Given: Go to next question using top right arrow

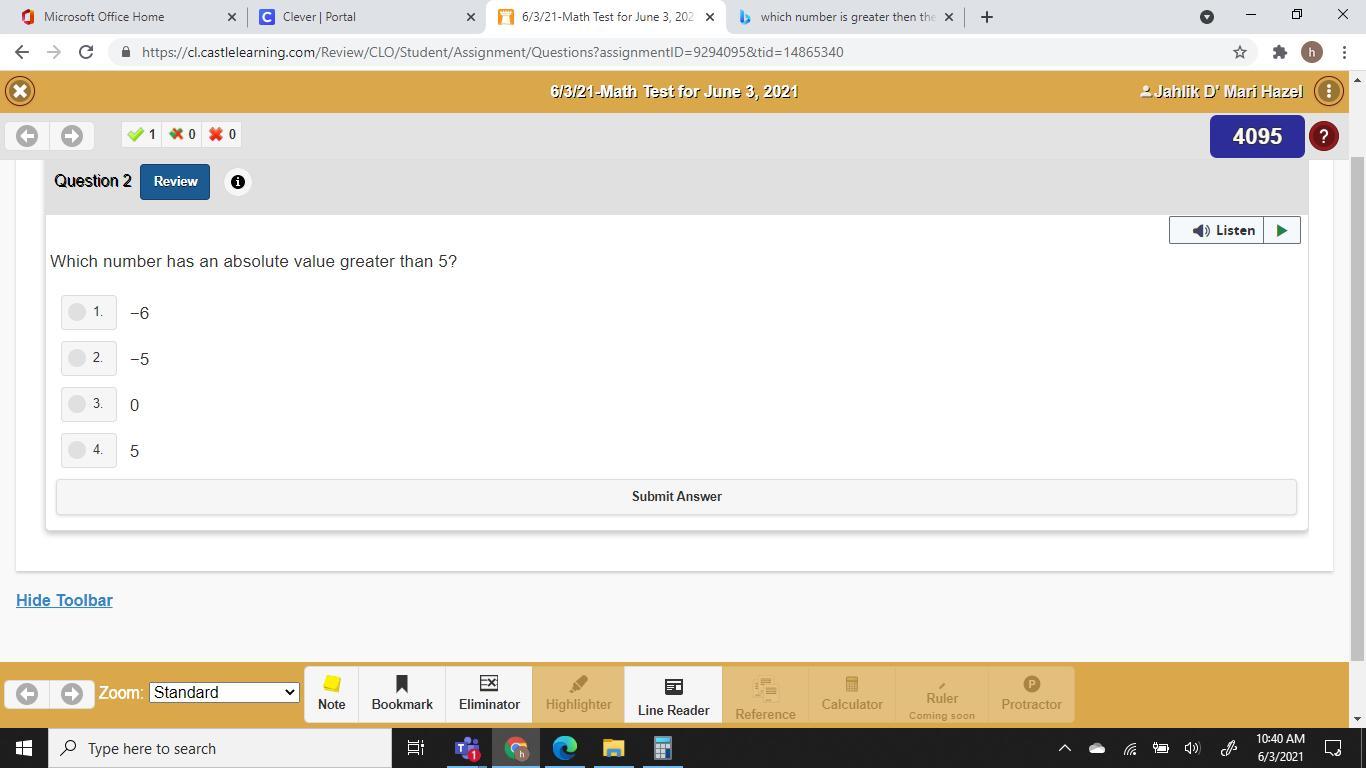Looking at the screenshot, I should click(71, 135).
